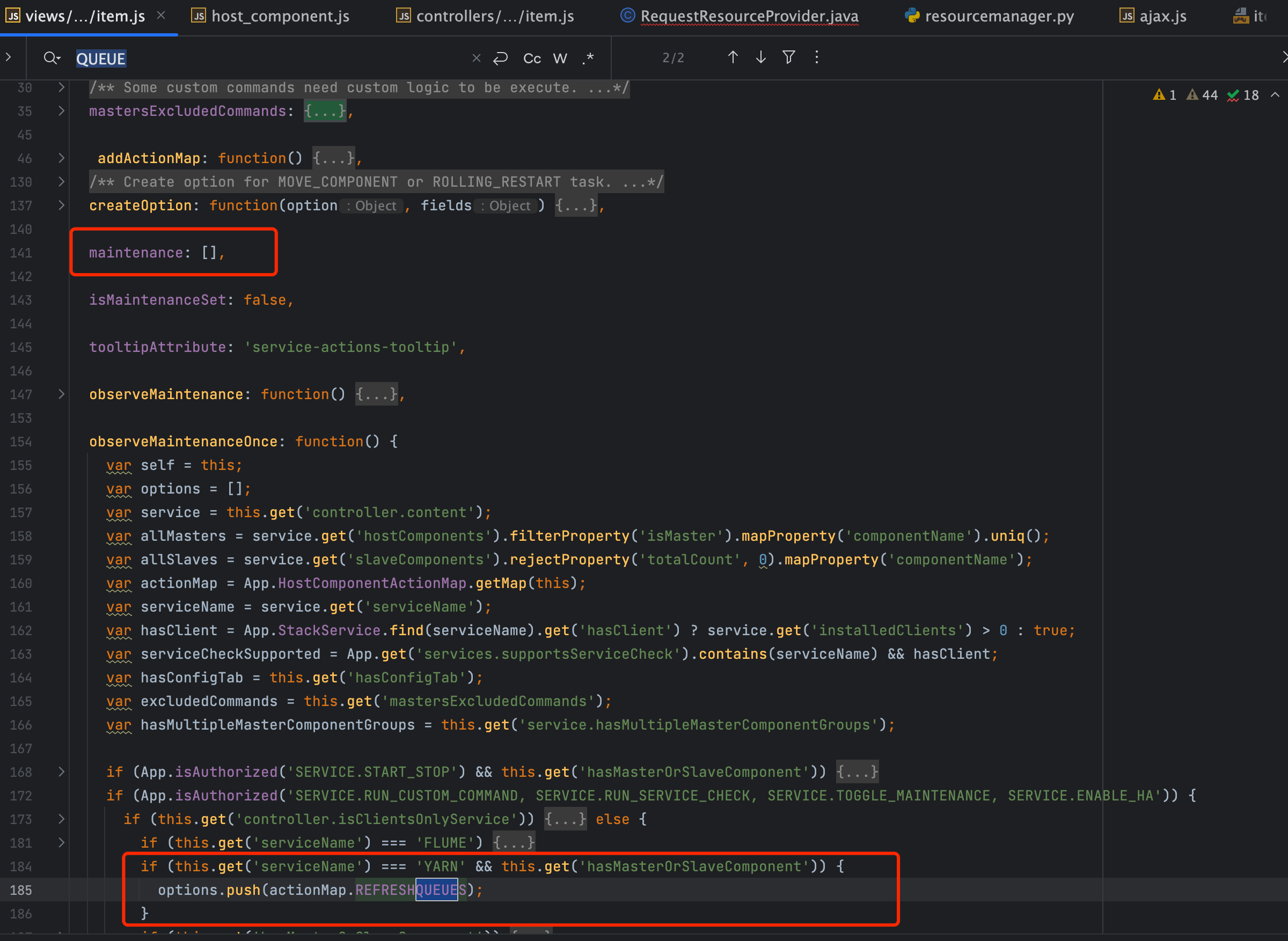Open search filter options
Screen dimensions: 1288x941
tap(788, 57)
